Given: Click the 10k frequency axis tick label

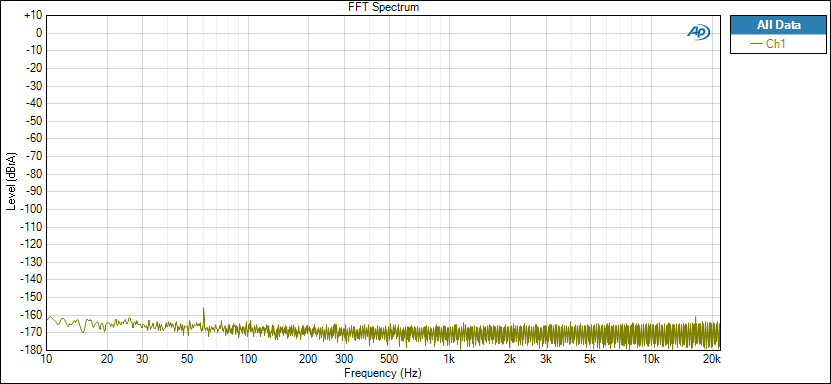Looking at the screenshot, I should click(651, 359).
